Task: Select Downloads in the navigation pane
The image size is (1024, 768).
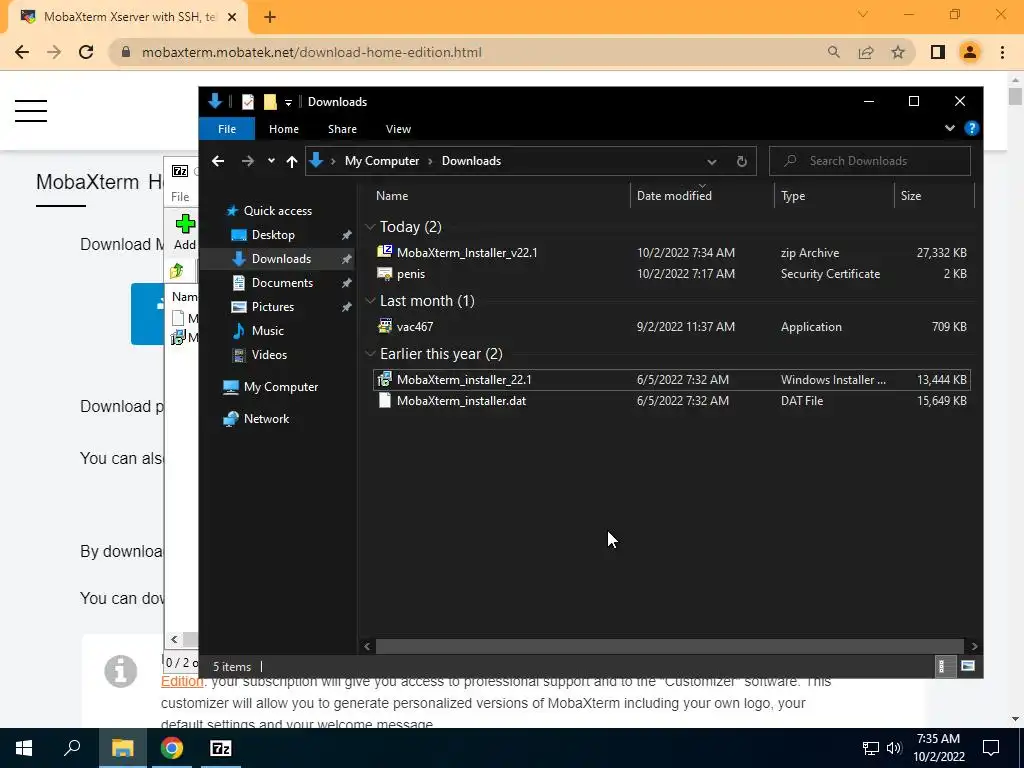Action: point(281,259)
